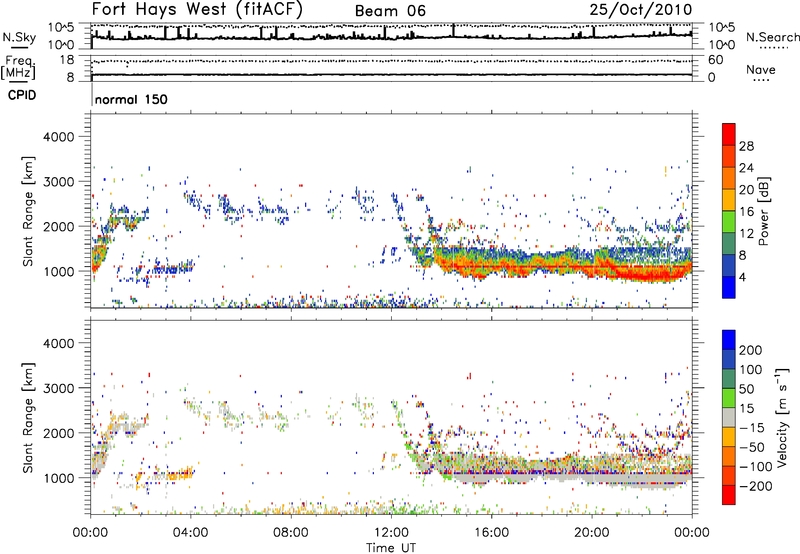Click the velocity color bar gray segment
The image size is (800, 554).
pyautogui.click(x=729, y=417)
